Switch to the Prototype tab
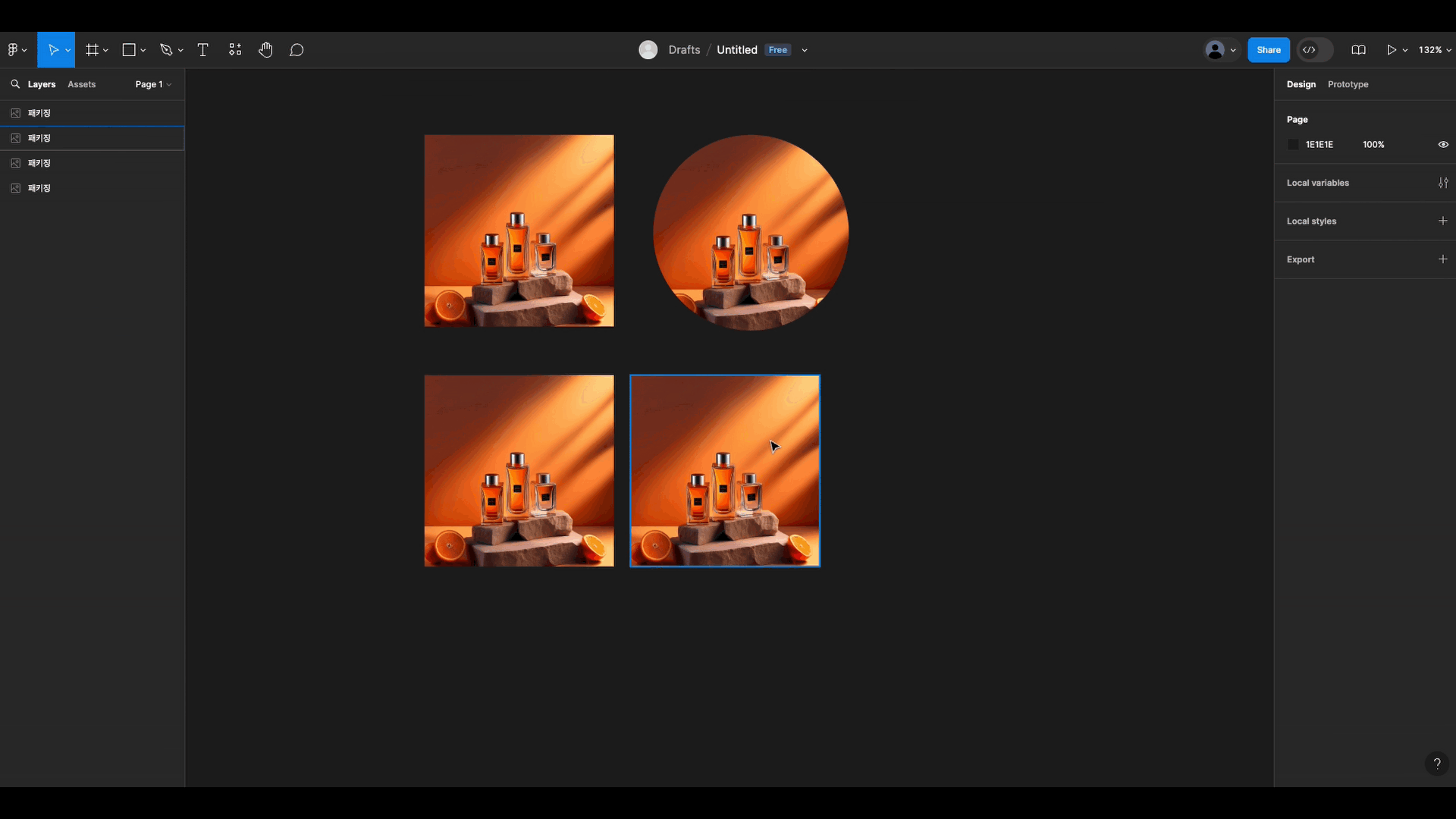The width and height of the screenshot is (1456, 819). [x=1348, y=84]
